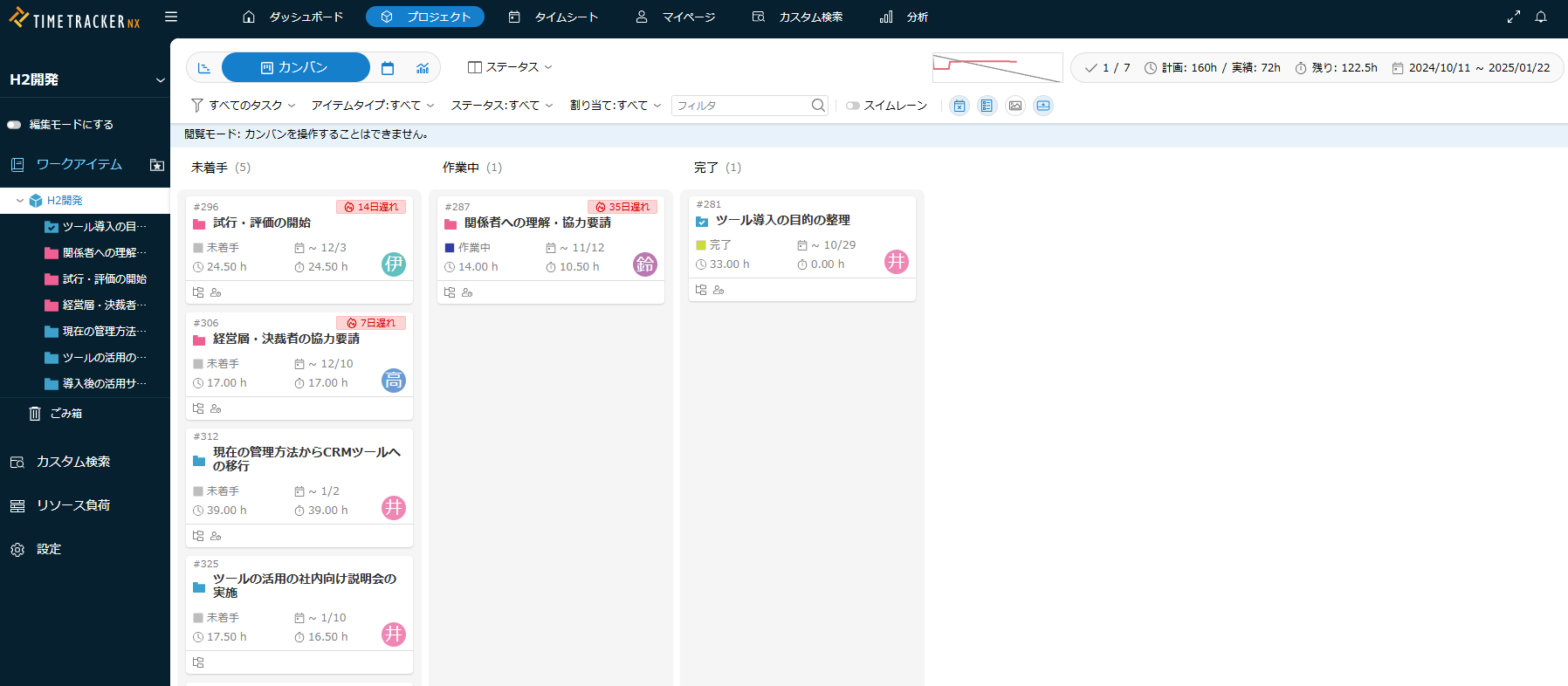Viewport: 1568px width, 686px height.
Task: Turn on 編集モードにする switch
Action: tap(14, 125)
